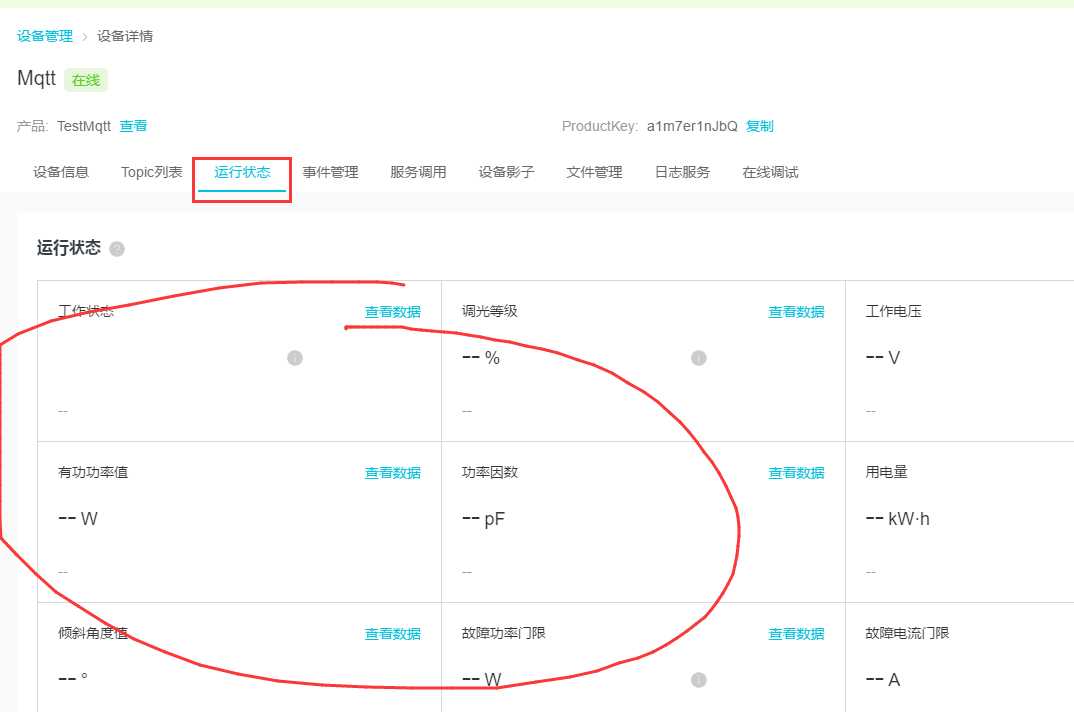Click the '-- pF' value
This screenshot has height=712, width=1074.
tap(483, 519)
